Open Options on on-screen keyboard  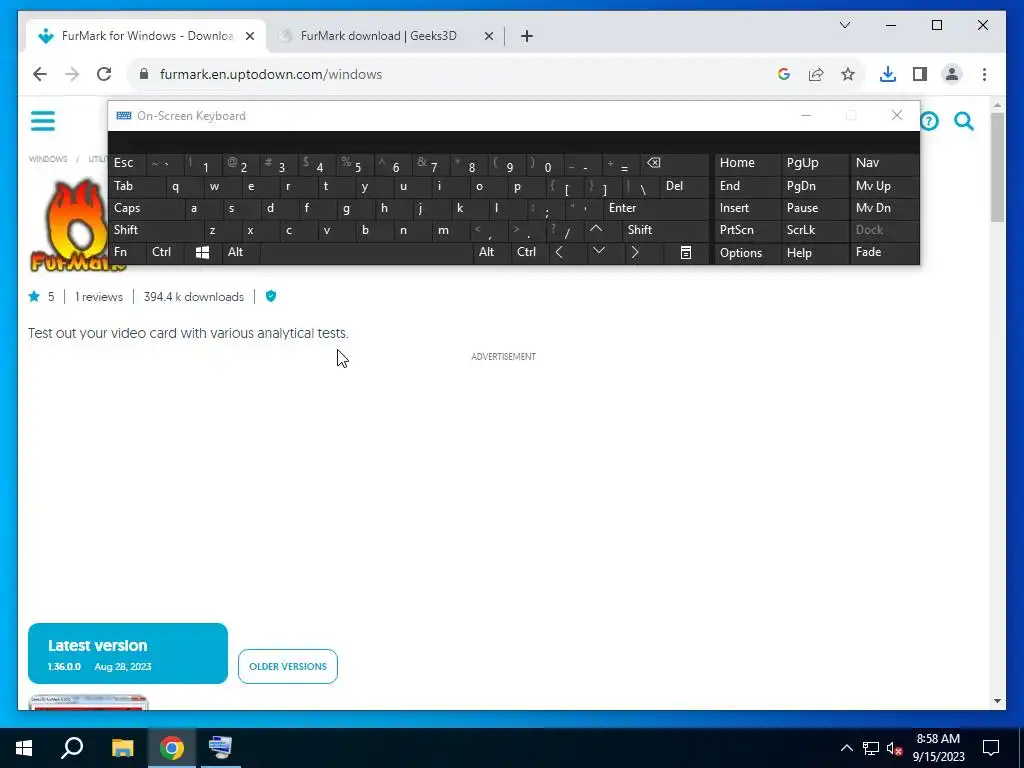point(747,253)
